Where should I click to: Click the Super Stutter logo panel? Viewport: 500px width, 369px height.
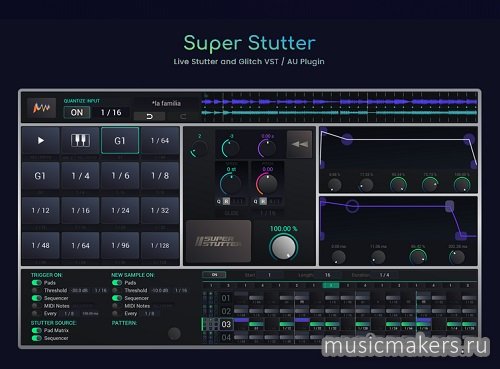(218, 241)
